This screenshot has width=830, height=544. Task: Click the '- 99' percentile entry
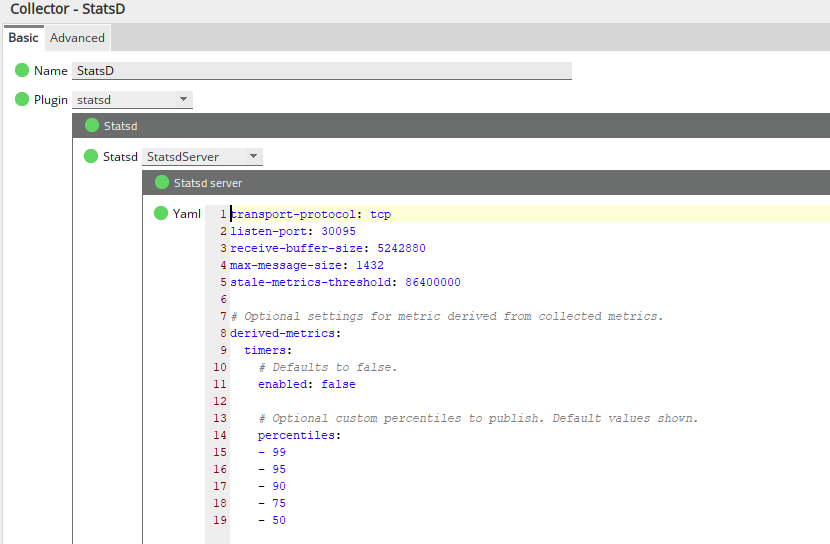coord(272,452)
